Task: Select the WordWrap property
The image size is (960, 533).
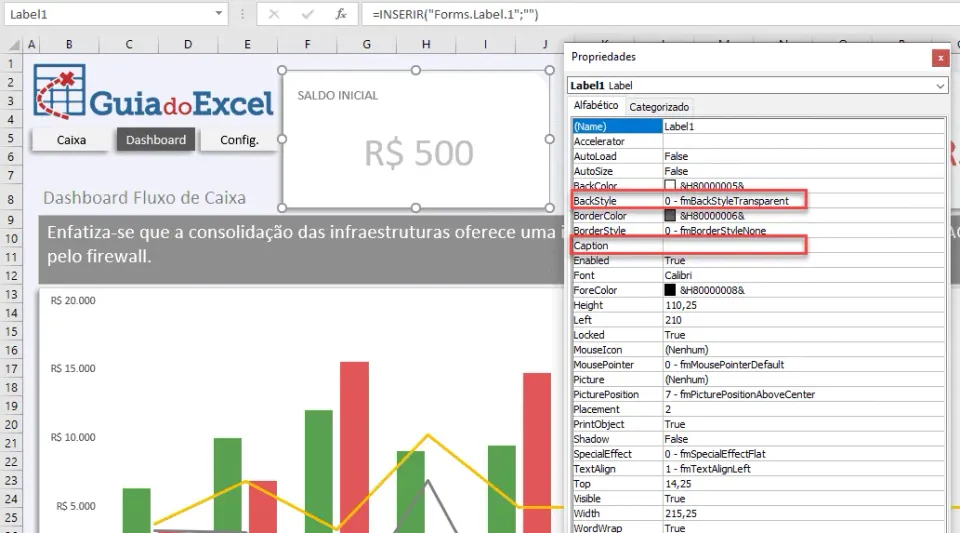Action: click(758, 527)
